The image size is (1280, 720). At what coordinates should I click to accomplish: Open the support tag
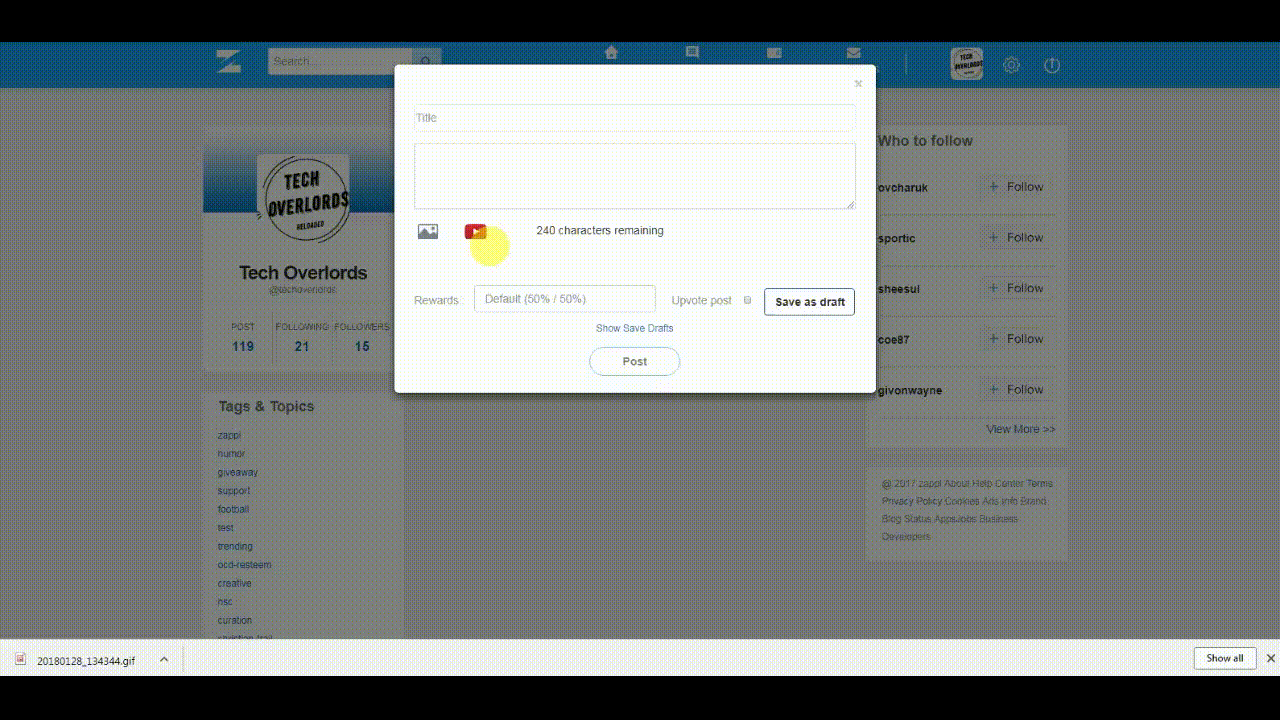234,491
